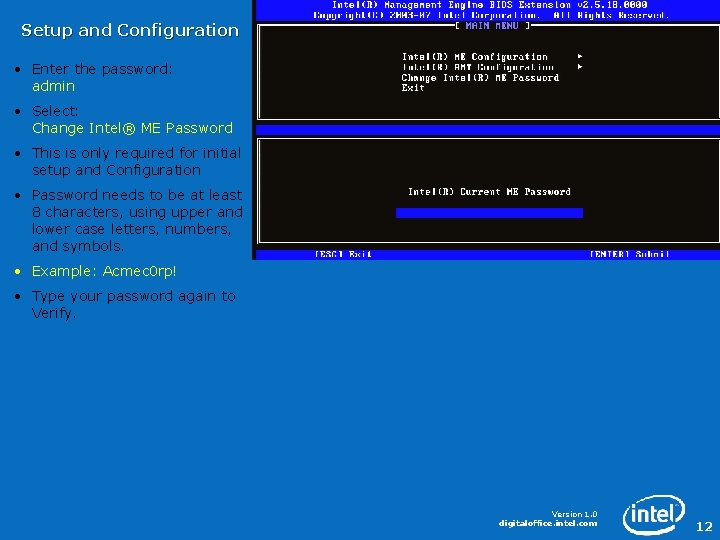Click the Setup and Configuration slide title
The height and width of the screenshot is (540, 720).
tap(130, 30)
